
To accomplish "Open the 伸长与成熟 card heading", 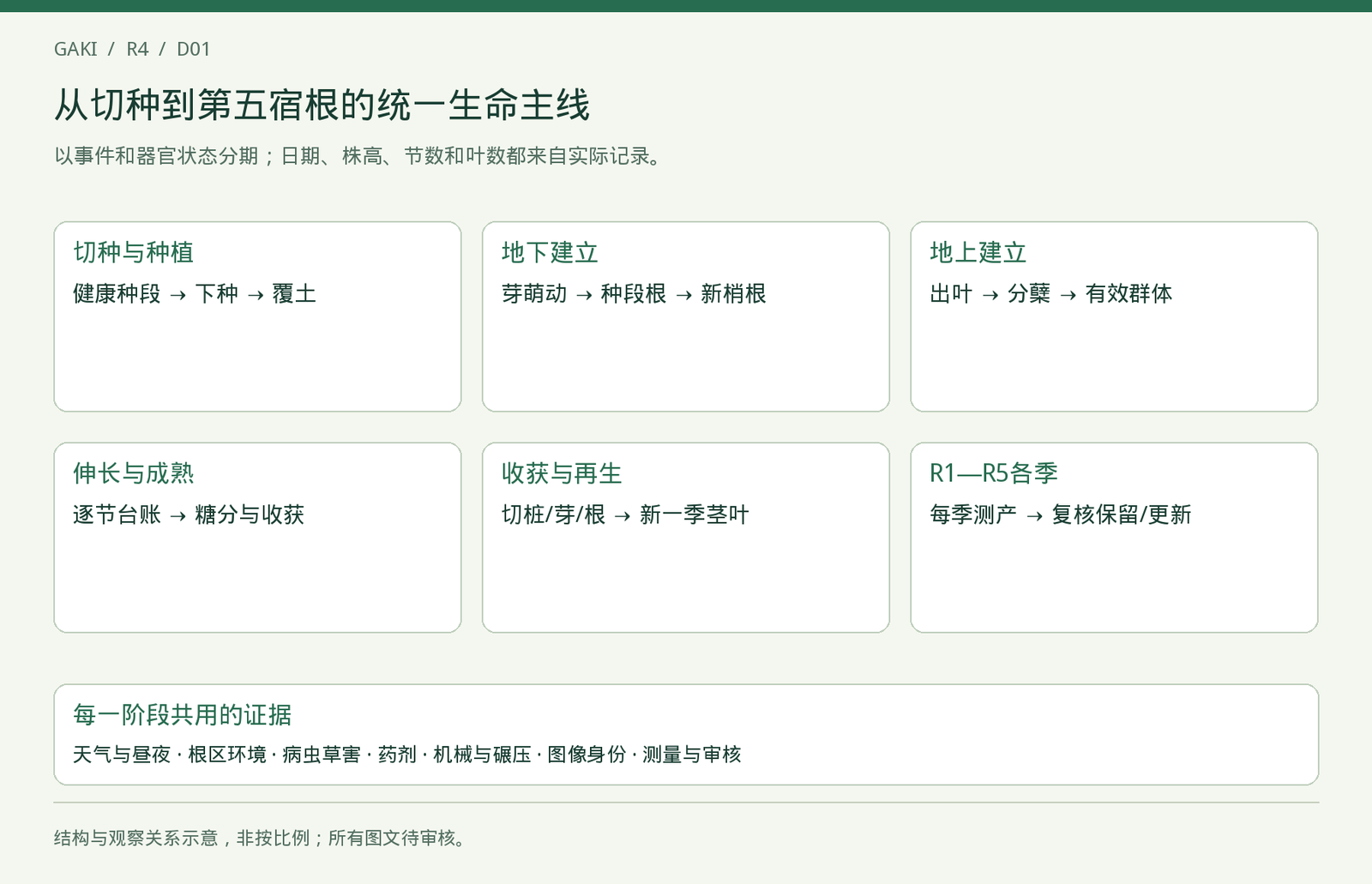I will (134, 473).
